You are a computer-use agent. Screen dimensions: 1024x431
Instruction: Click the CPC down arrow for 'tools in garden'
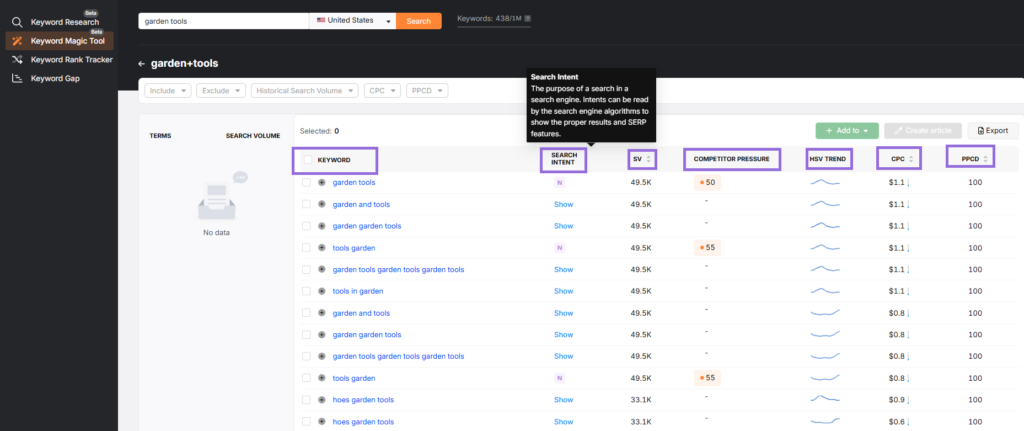[908, 291]
